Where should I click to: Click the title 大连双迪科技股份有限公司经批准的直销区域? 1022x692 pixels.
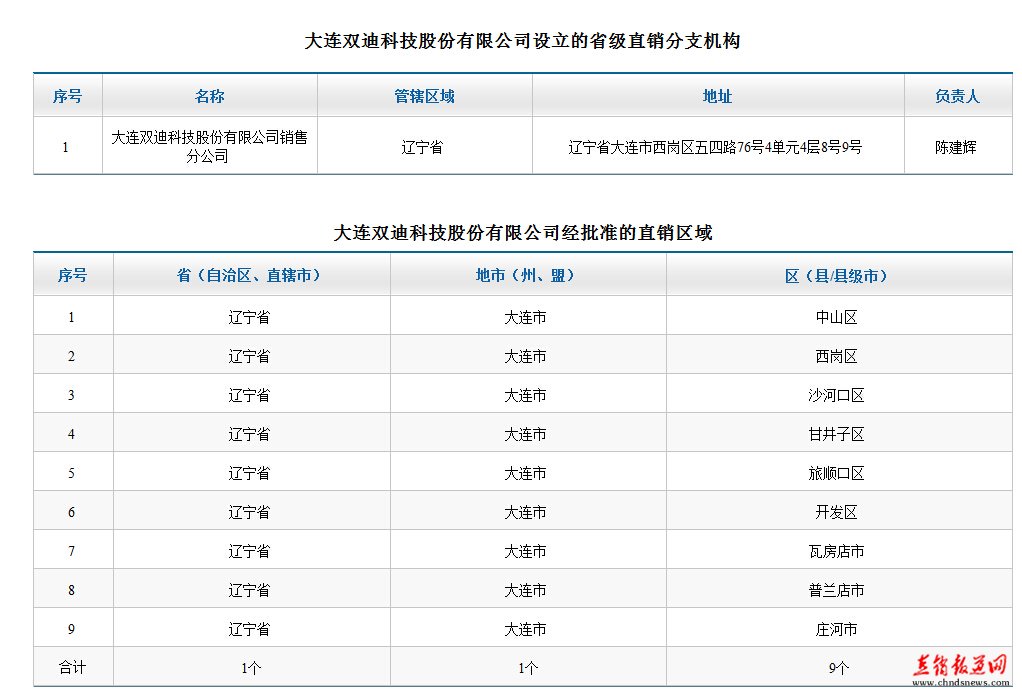tap(523, 233)
